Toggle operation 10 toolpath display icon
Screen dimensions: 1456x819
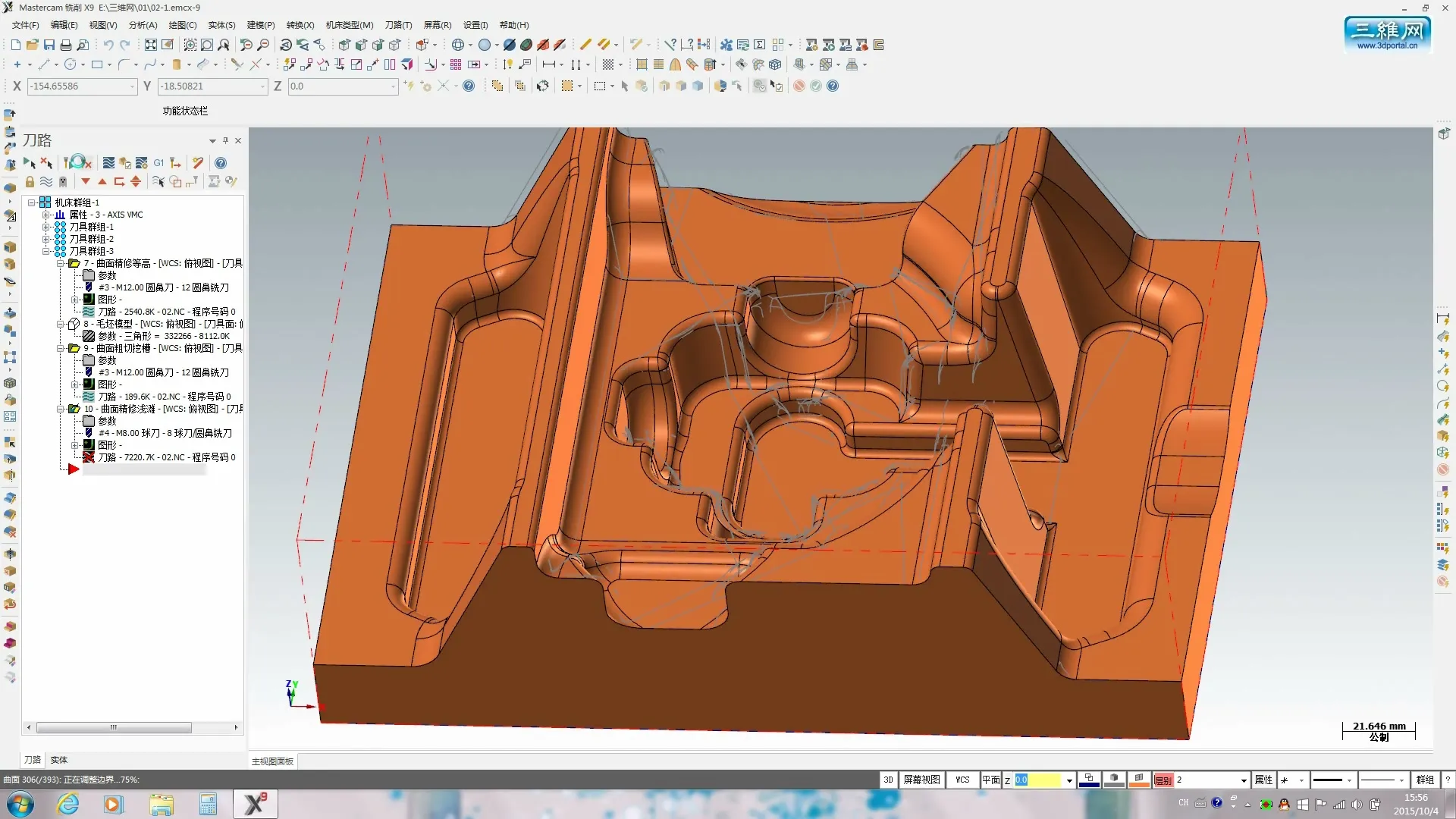coord(89,457)
